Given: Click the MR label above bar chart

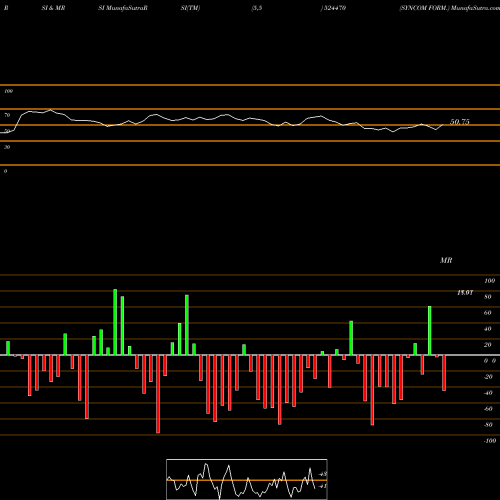Looking at the screenshot, I should click(x=446, y=260).
